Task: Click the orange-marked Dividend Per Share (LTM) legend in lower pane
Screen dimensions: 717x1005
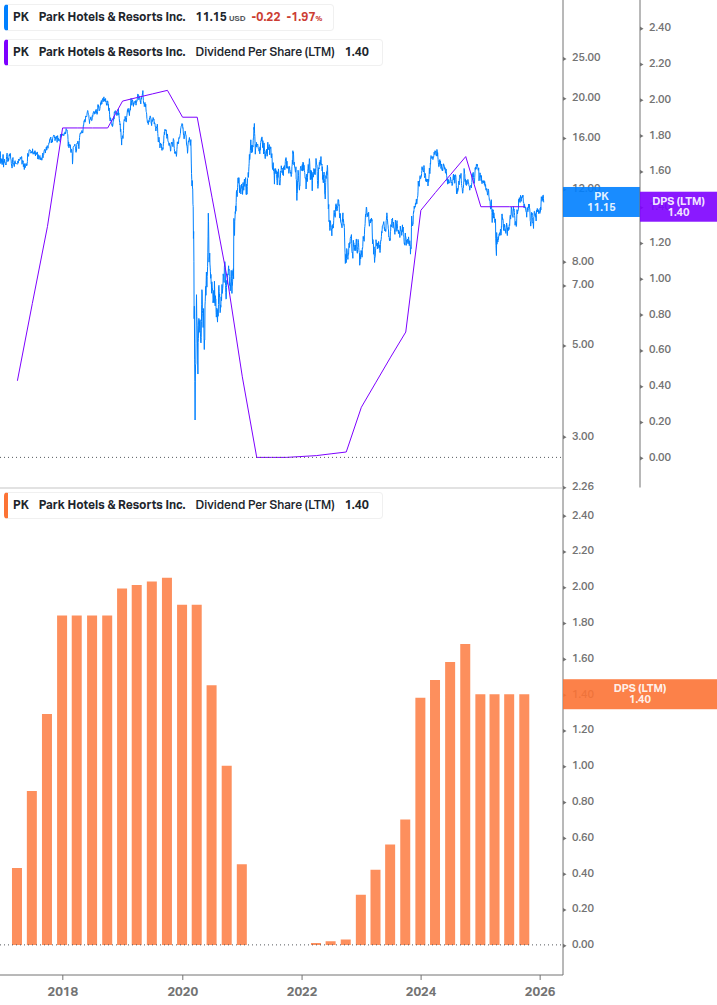Action: coord(193,505)
